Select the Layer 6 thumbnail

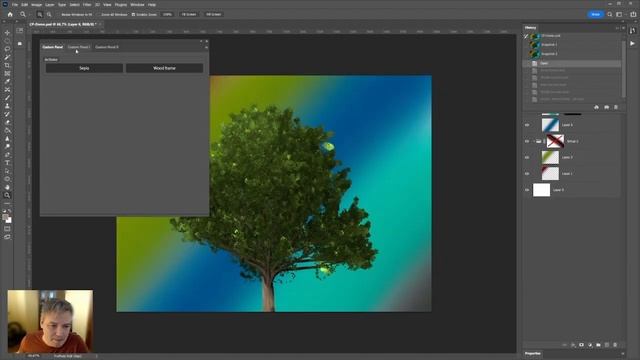(550, 125)
